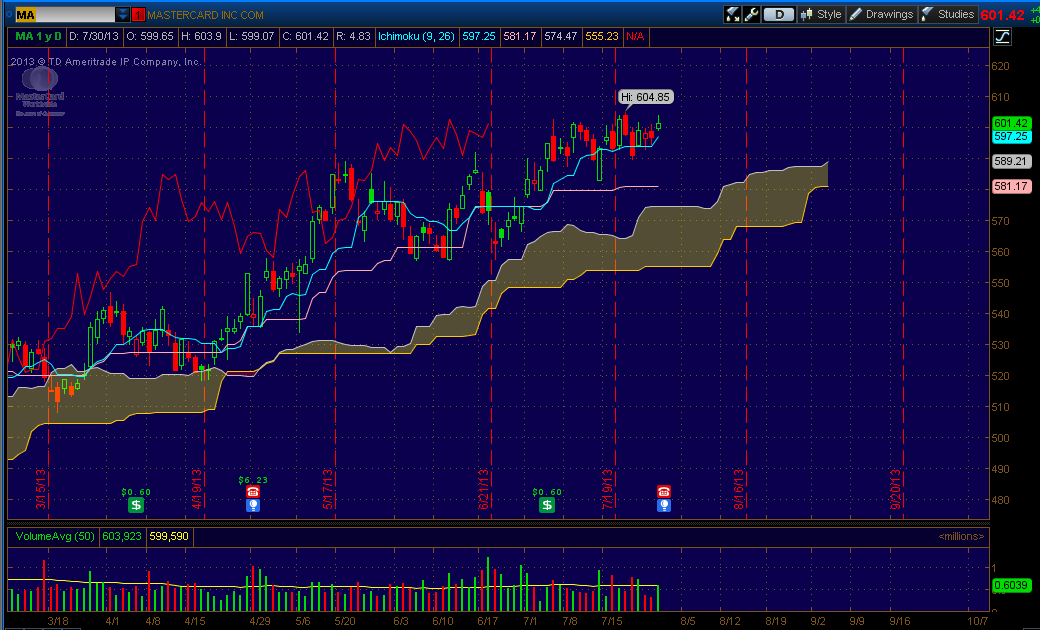Click the Hi: 604.85 price bubble

(645, 97)
